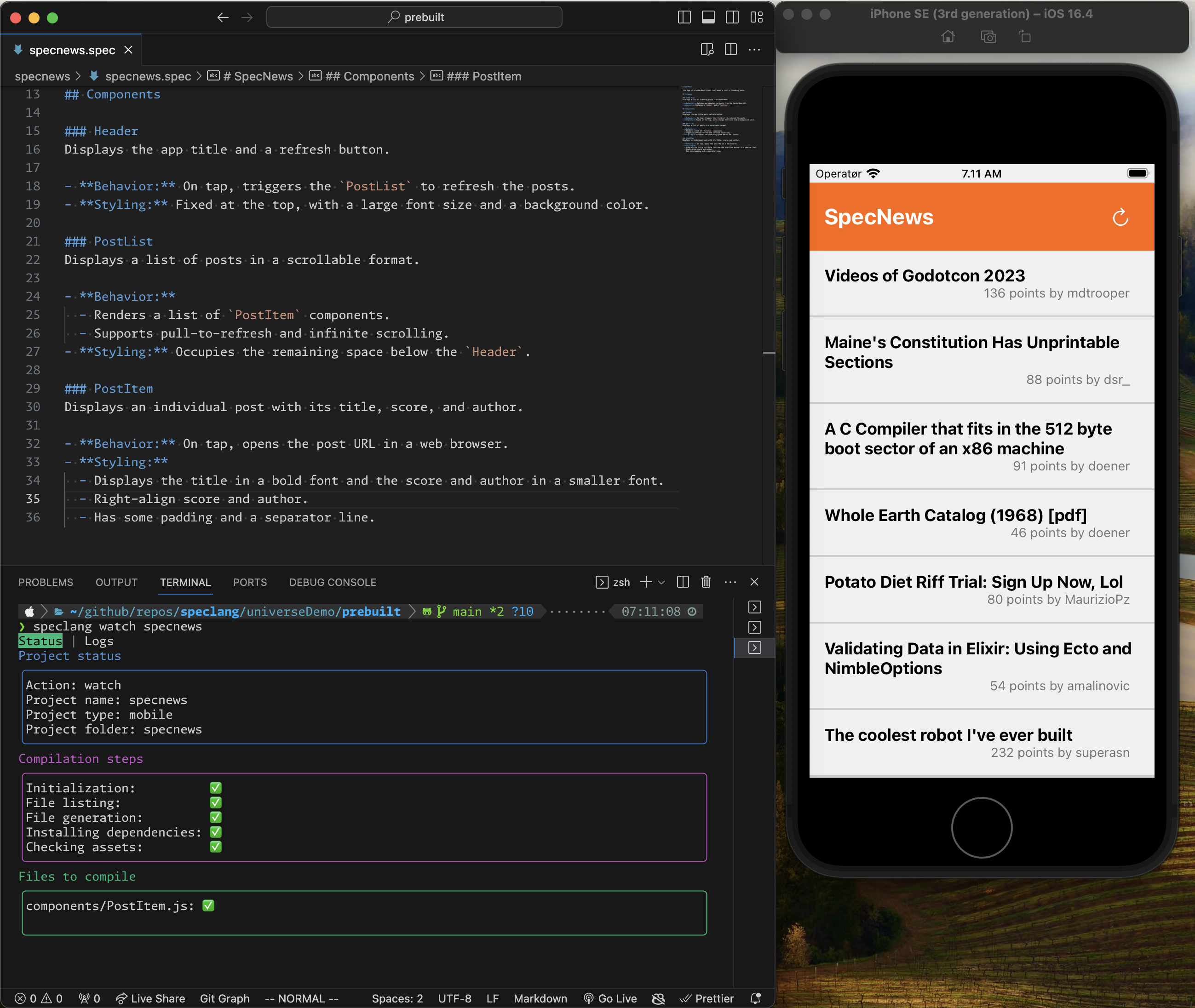
Task: Switch to Logs view in speclang output
Action: tap(99, 641)
